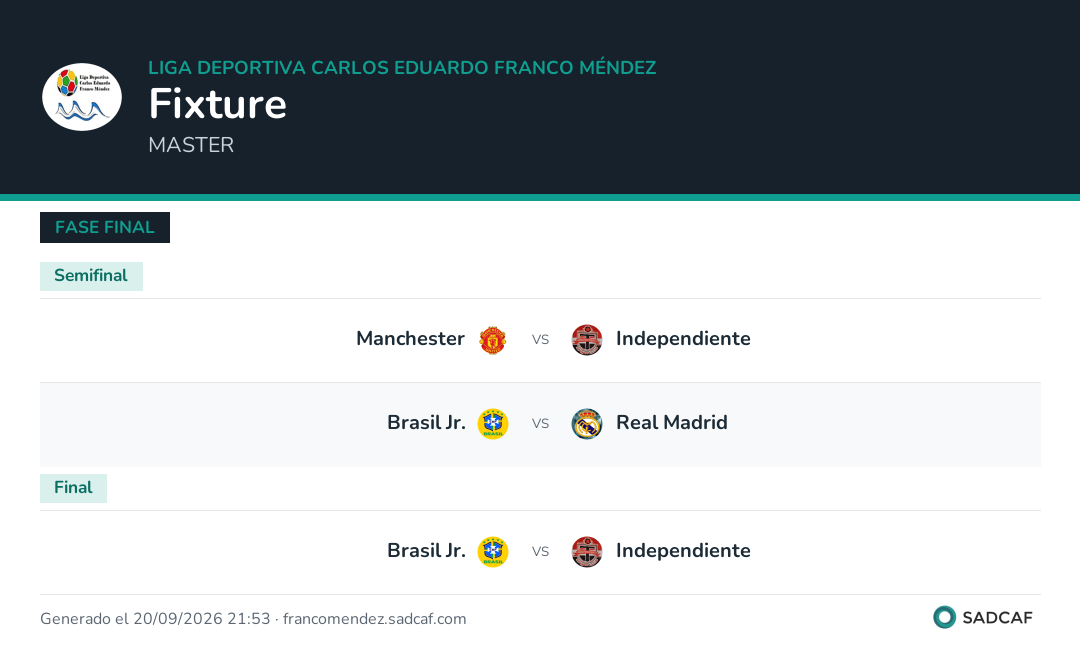Click the Brasil Jr. name in the final match
The image size is (1080, 670).
(426, 551)
